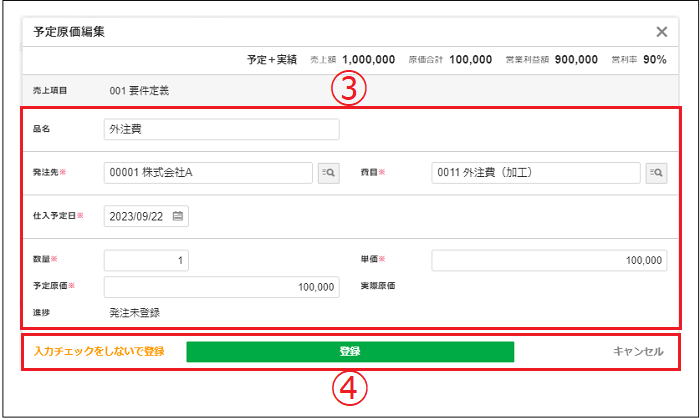Open supplier search next to 発注先 field
The height and width of the screenshot is (420, 700).
[329, 173]
